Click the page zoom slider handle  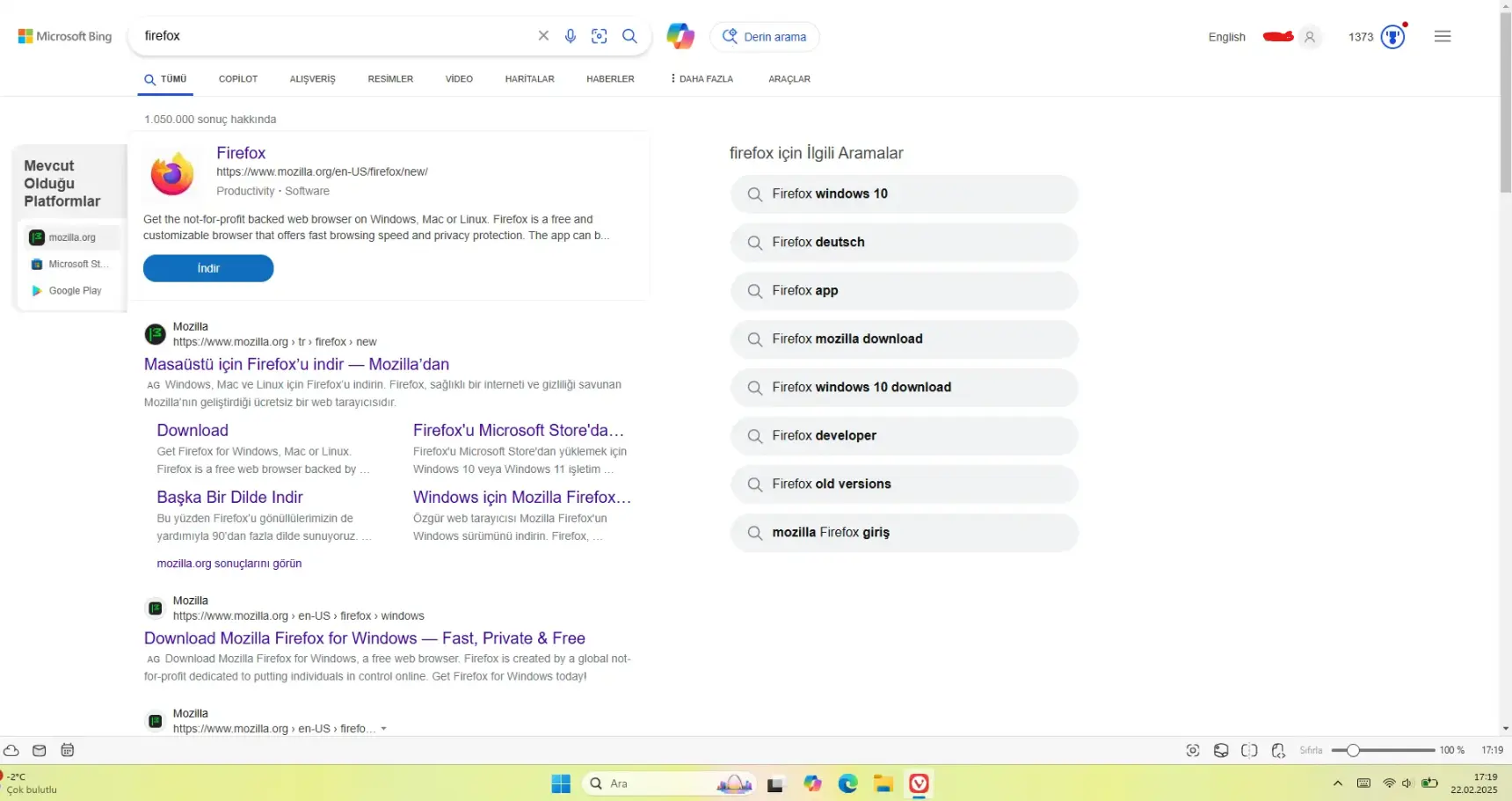1354,750
